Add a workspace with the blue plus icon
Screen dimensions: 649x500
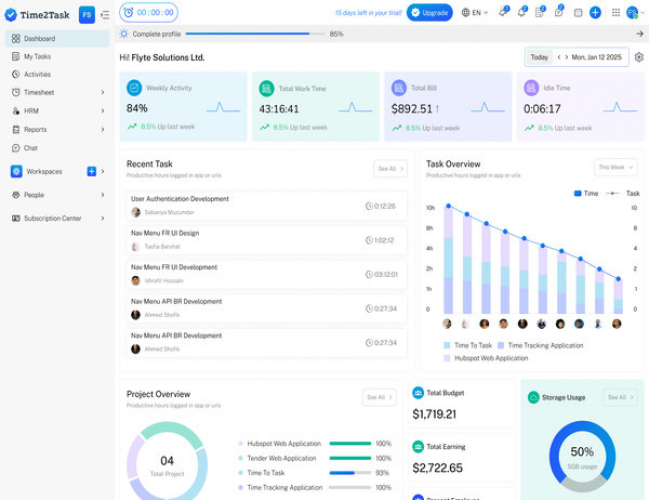tap(91, 171)
